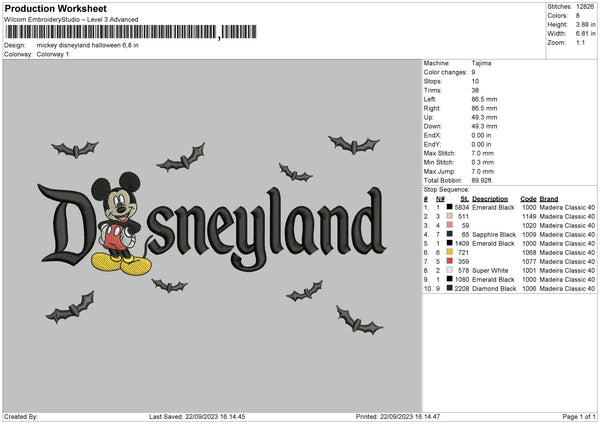This screenshot has width=600, height=424.
Task: Select the Max Stitch value 7.0 mm
Action: [483, 153]
